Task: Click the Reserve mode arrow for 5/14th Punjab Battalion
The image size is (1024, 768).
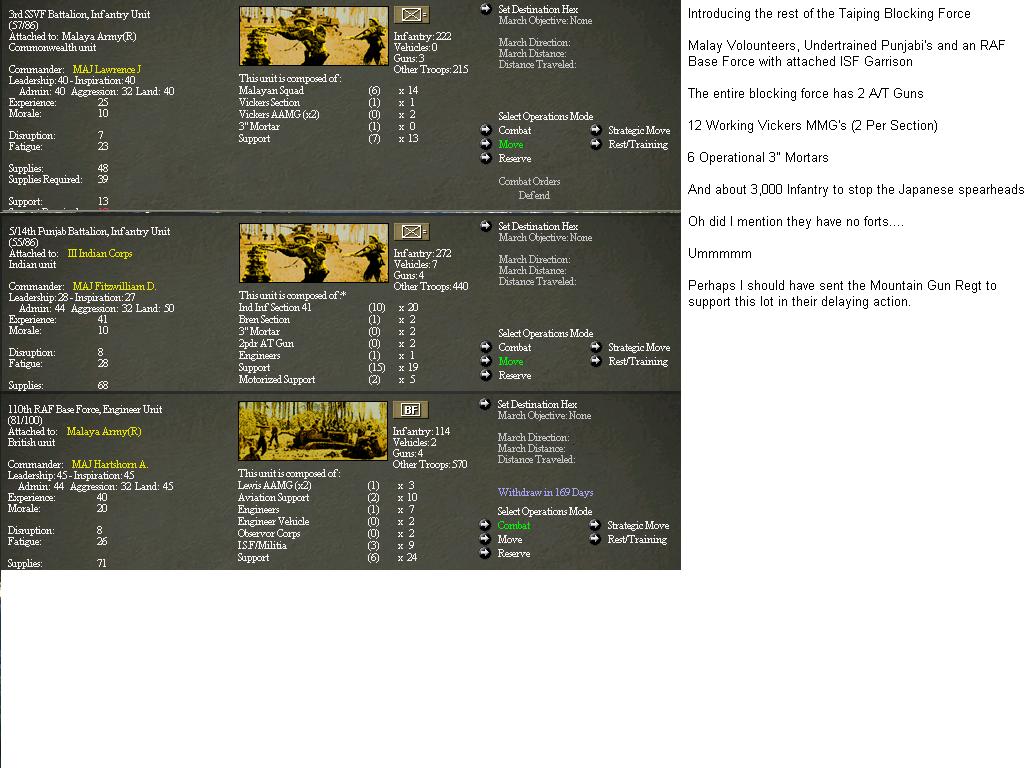Action: 486,375
